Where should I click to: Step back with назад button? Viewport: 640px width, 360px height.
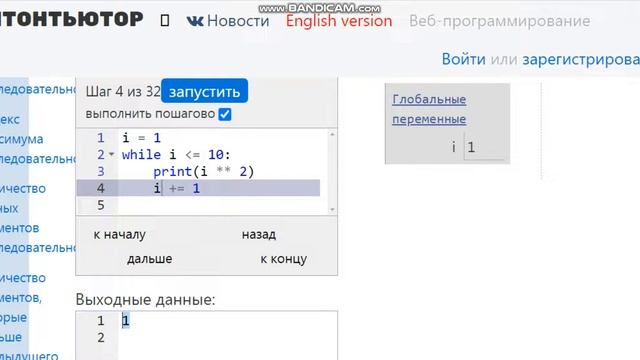[x=259, y=235]
